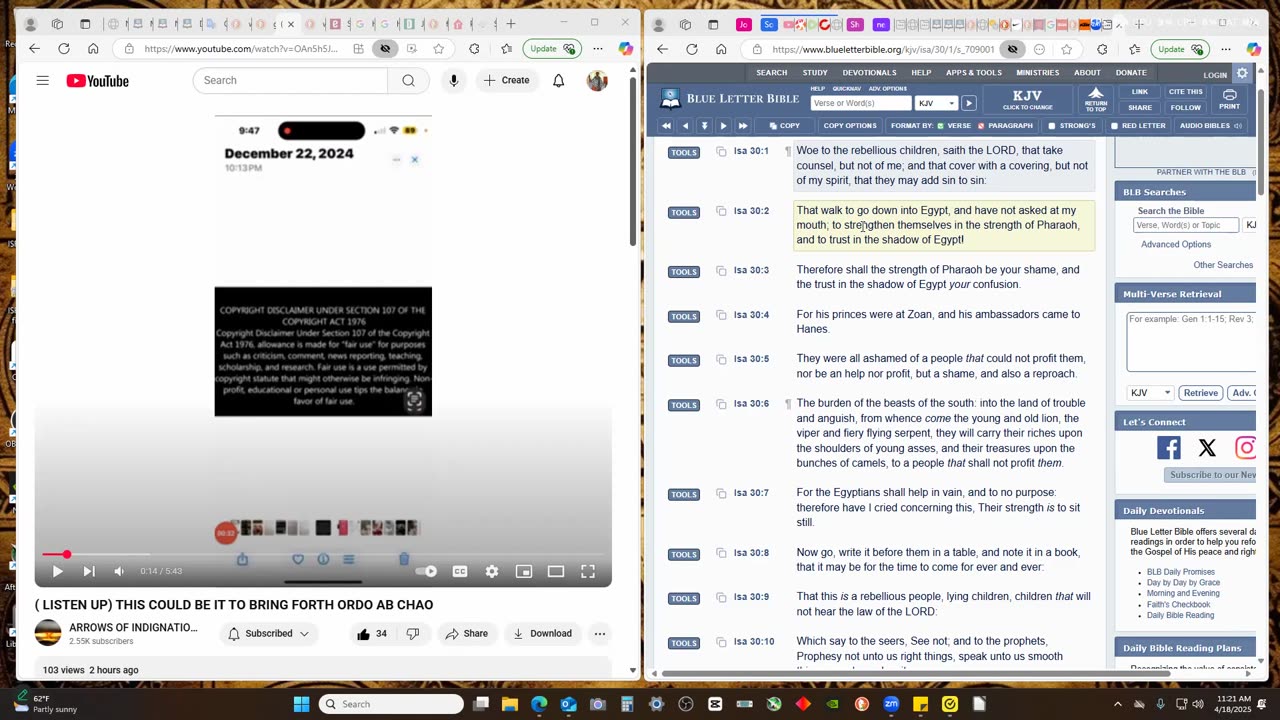The width and height of the screenshot is (1280, 720).
Task: Switch video to miniplayer
Action: click(524, 571)
